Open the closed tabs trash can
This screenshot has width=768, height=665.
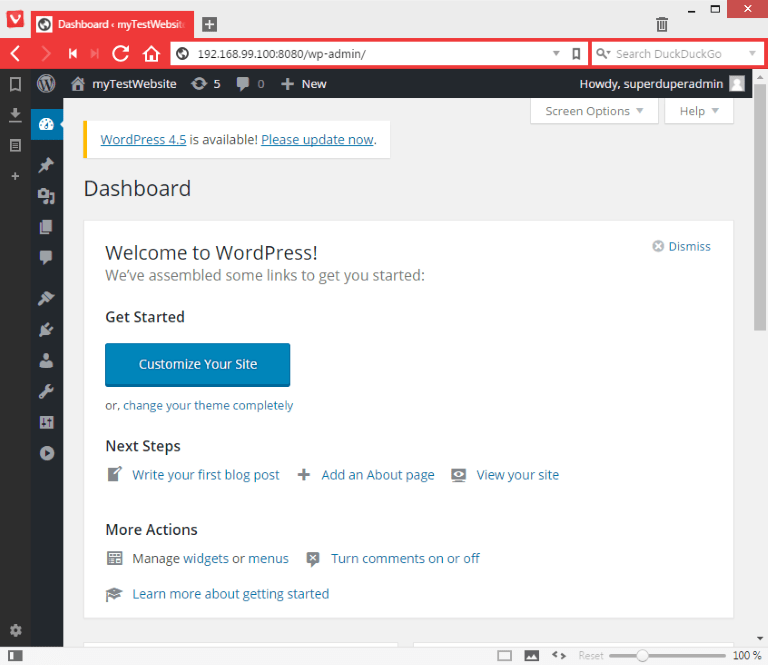pyautogui.click(x=662, y=24)
